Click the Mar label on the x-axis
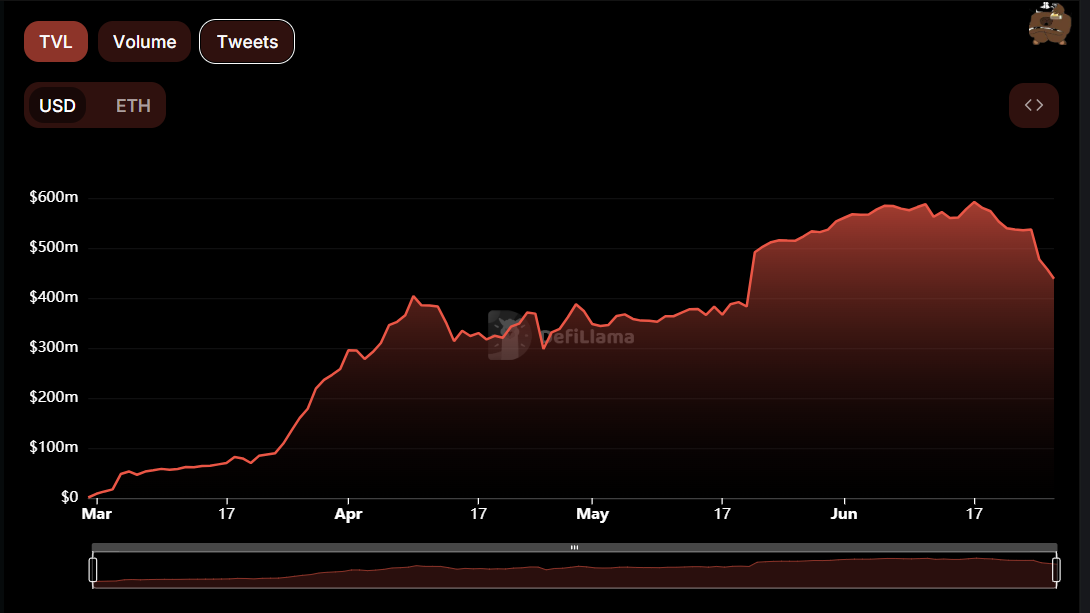Image resolution: width=1090 pixels, height=613 pixels. 97,514
